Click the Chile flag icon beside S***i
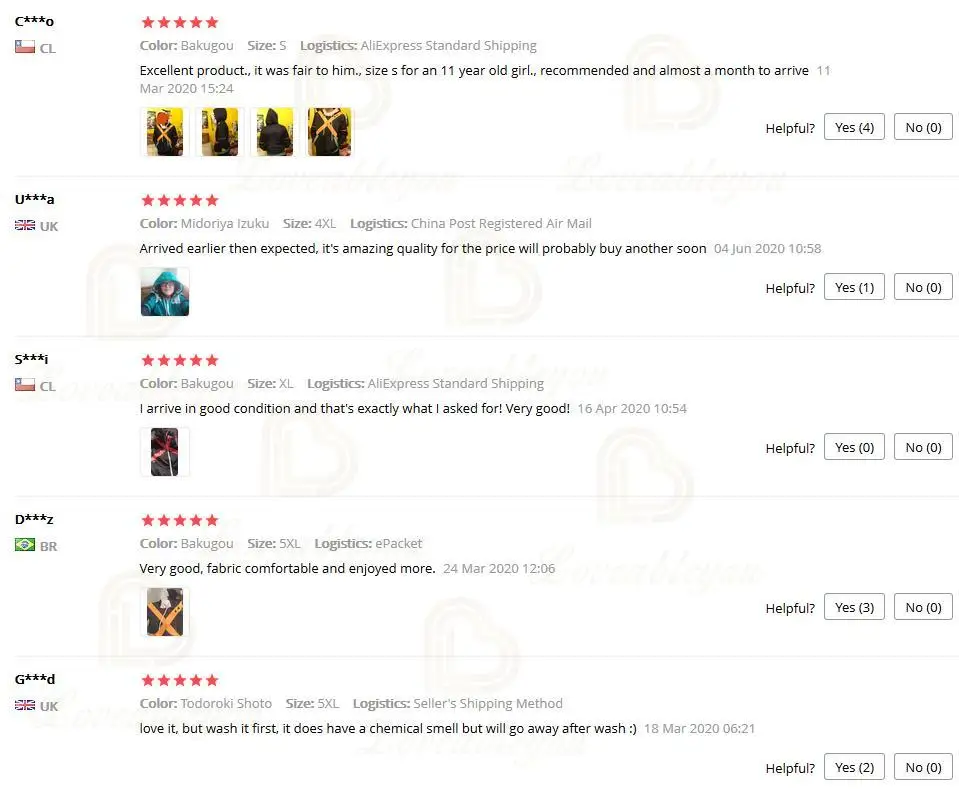 point(24,385)
